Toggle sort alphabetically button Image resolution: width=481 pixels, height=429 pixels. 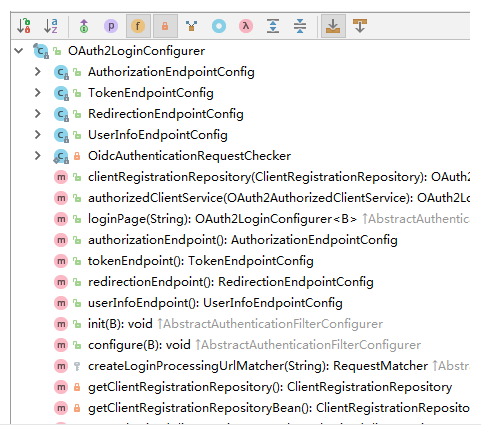pyautogui.click(x=51, y=26)
